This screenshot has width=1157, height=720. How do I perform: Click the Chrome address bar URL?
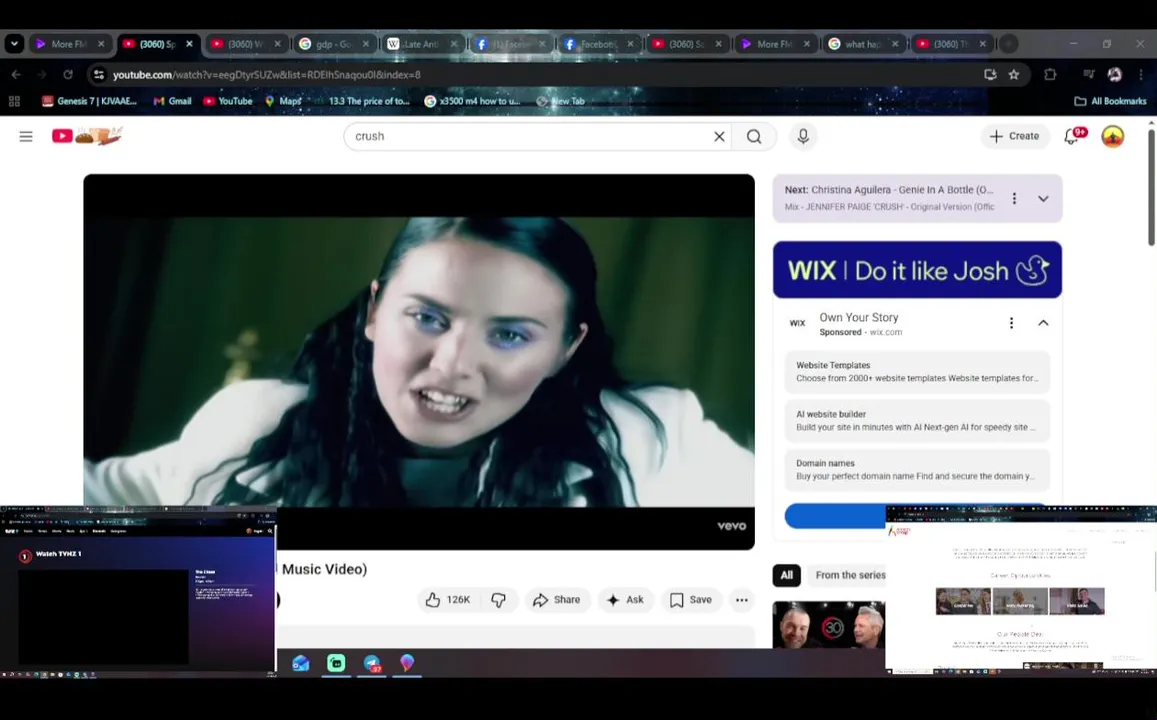(x=266, y=75)
